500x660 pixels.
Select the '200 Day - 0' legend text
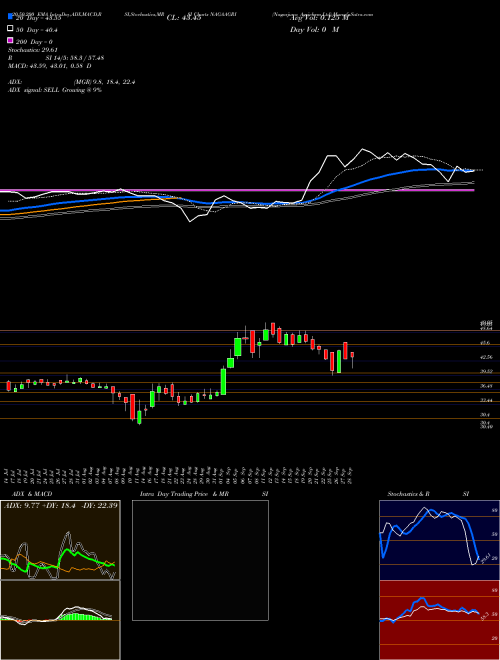point(35,42)
